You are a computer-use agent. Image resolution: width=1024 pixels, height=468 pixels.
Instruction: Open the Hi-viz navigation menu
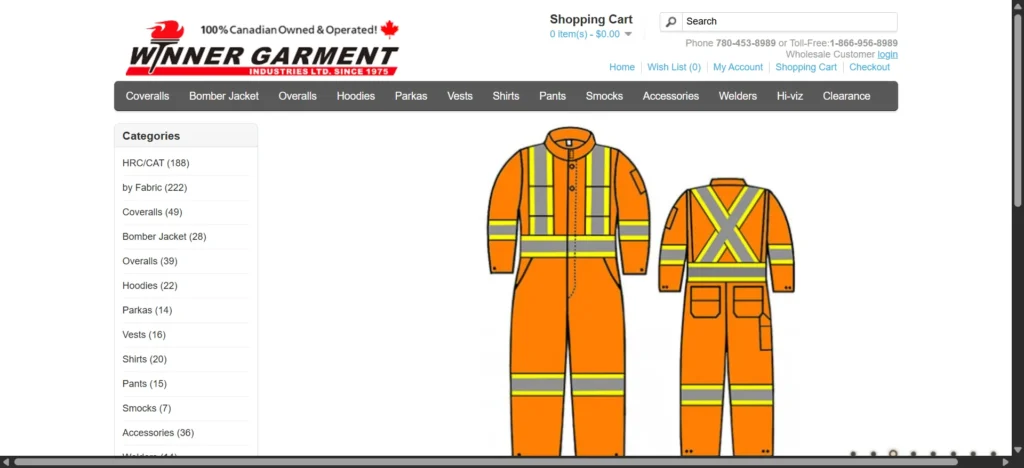(790, 96)
